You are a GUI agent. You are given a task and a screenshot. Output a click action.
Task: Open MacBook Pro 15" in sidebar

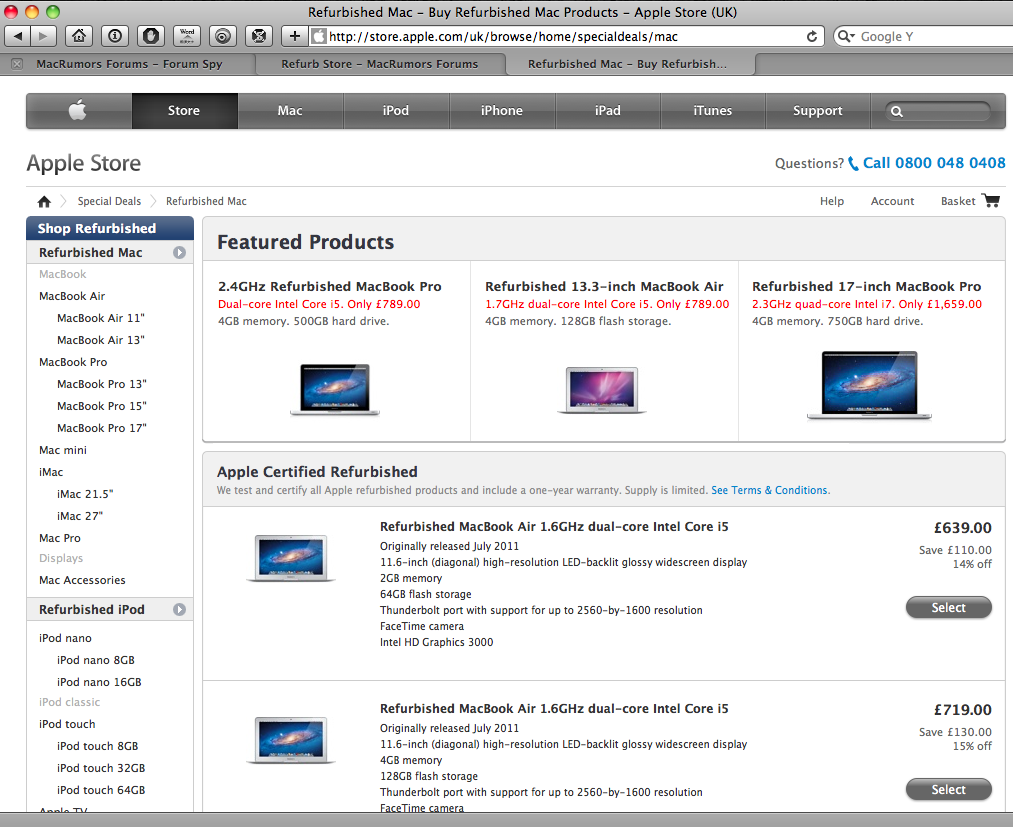click(102, 406)
